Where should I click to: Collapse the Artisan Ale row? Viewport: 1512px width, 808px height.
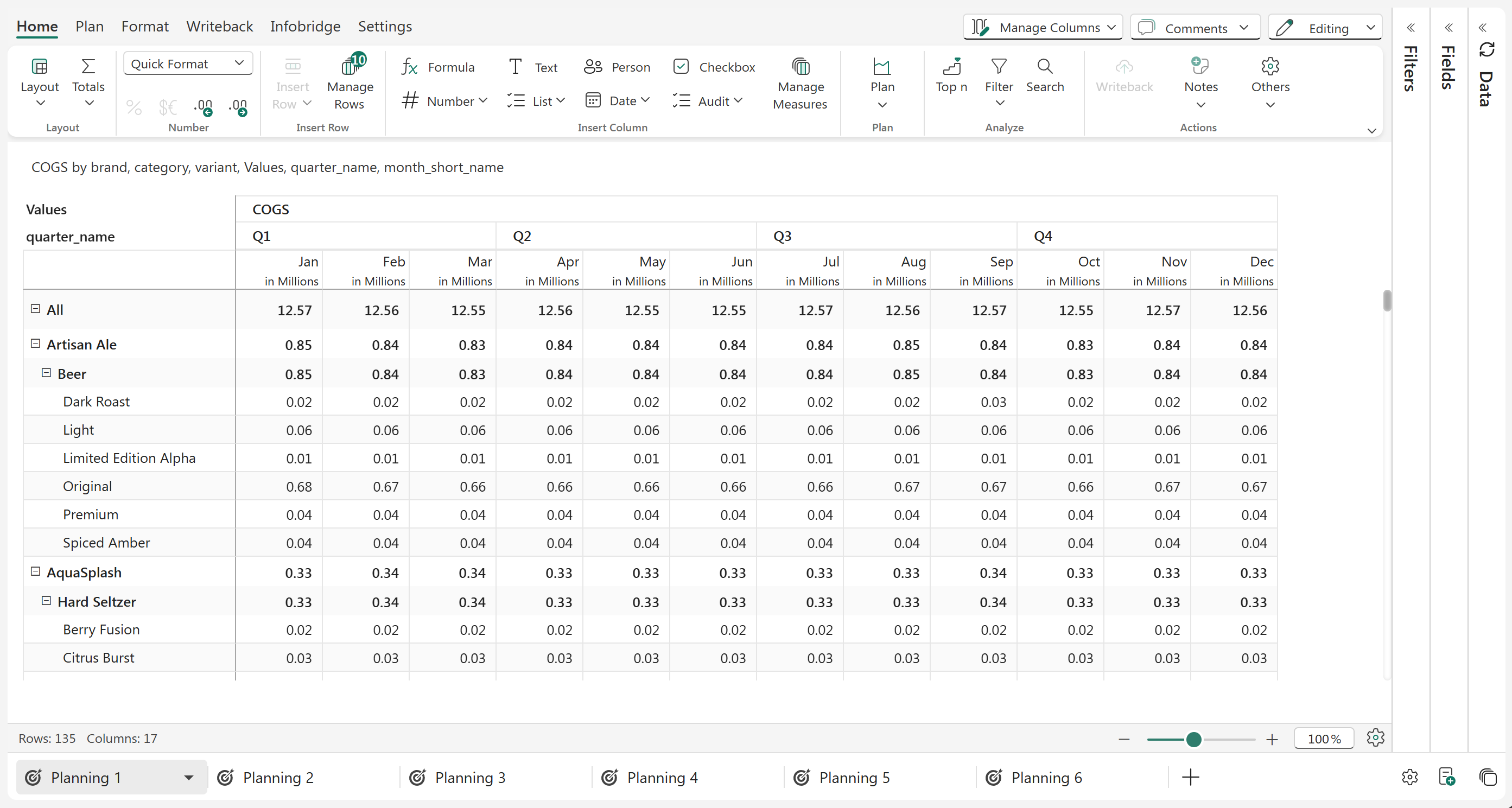[x=35, y=344]
